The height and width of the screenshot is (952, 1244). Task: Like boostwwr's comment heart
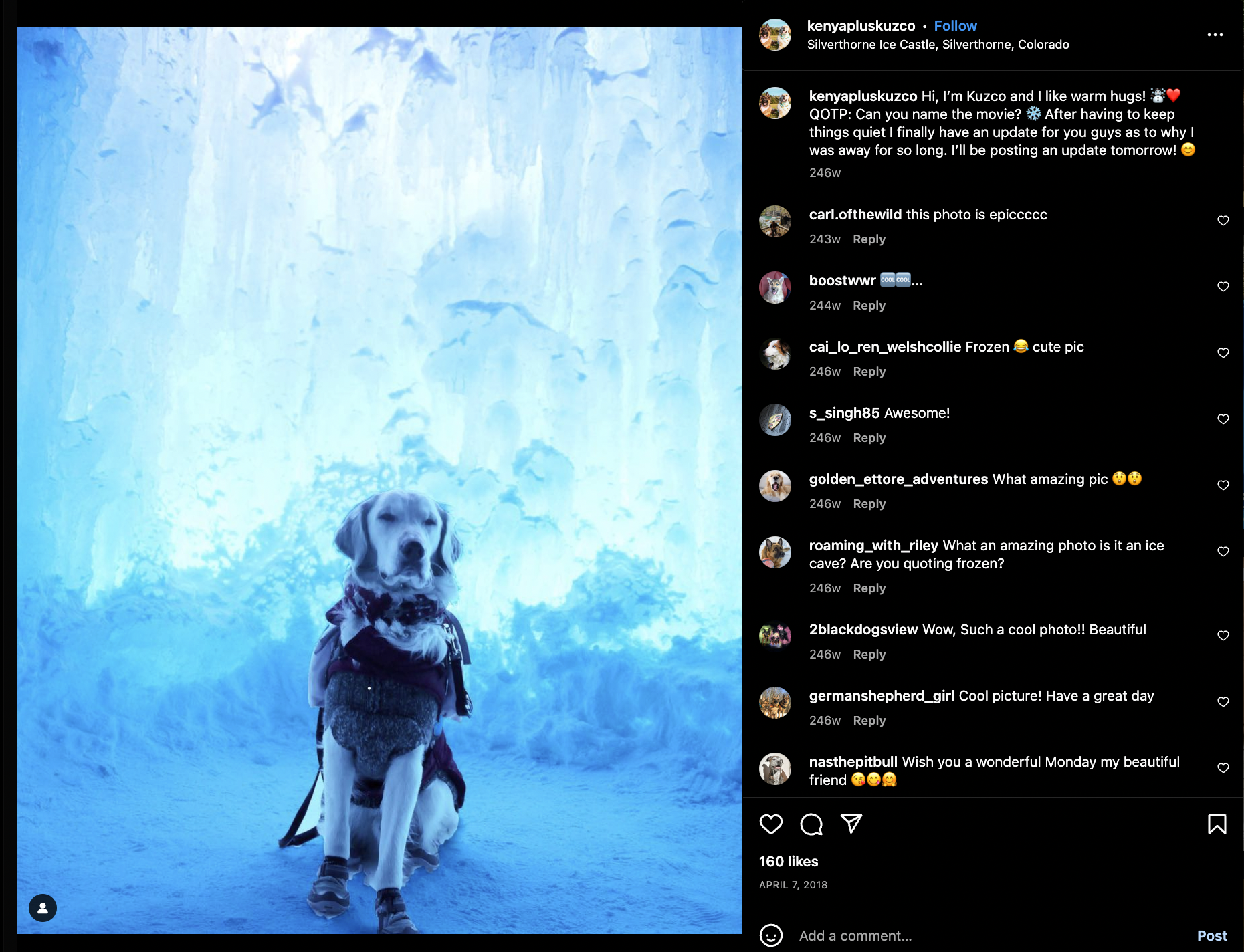pyautogui.click(x=1223, y=287)
